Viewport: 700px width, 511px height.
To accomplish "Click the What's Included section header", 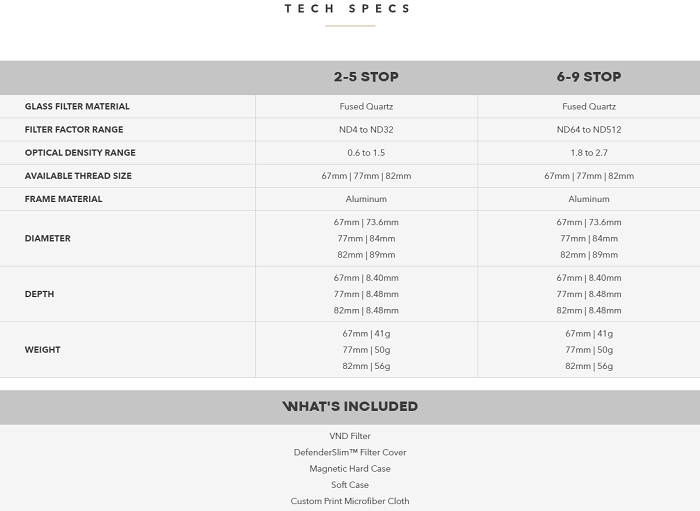I will tap(350, 407).
